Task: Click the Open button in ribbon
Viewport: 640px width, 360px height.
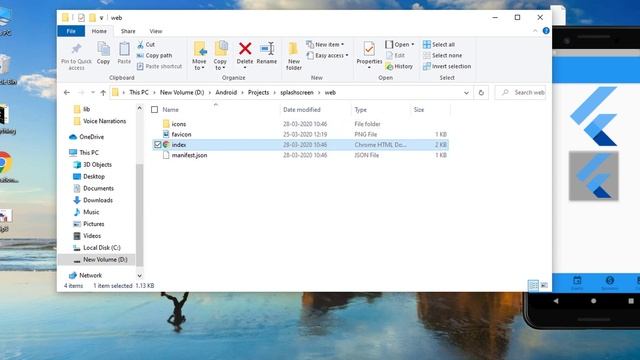Action: tap(400, 44)
